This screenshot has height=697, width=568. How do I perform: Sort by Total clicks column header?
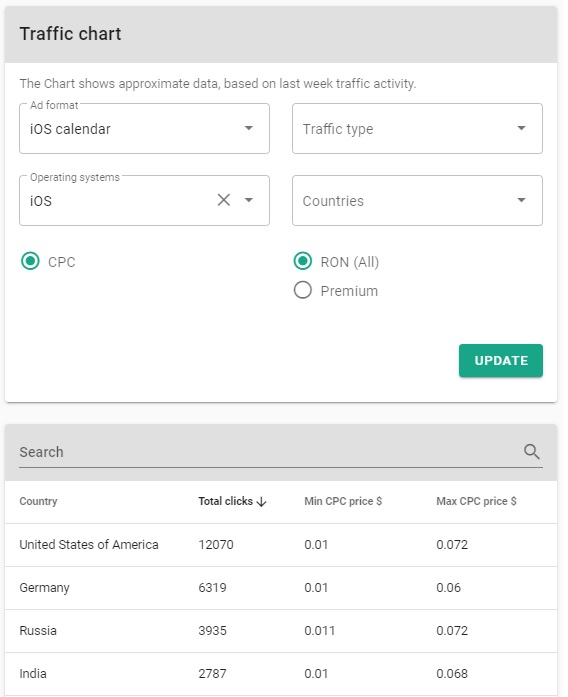(x=226, y=501)
